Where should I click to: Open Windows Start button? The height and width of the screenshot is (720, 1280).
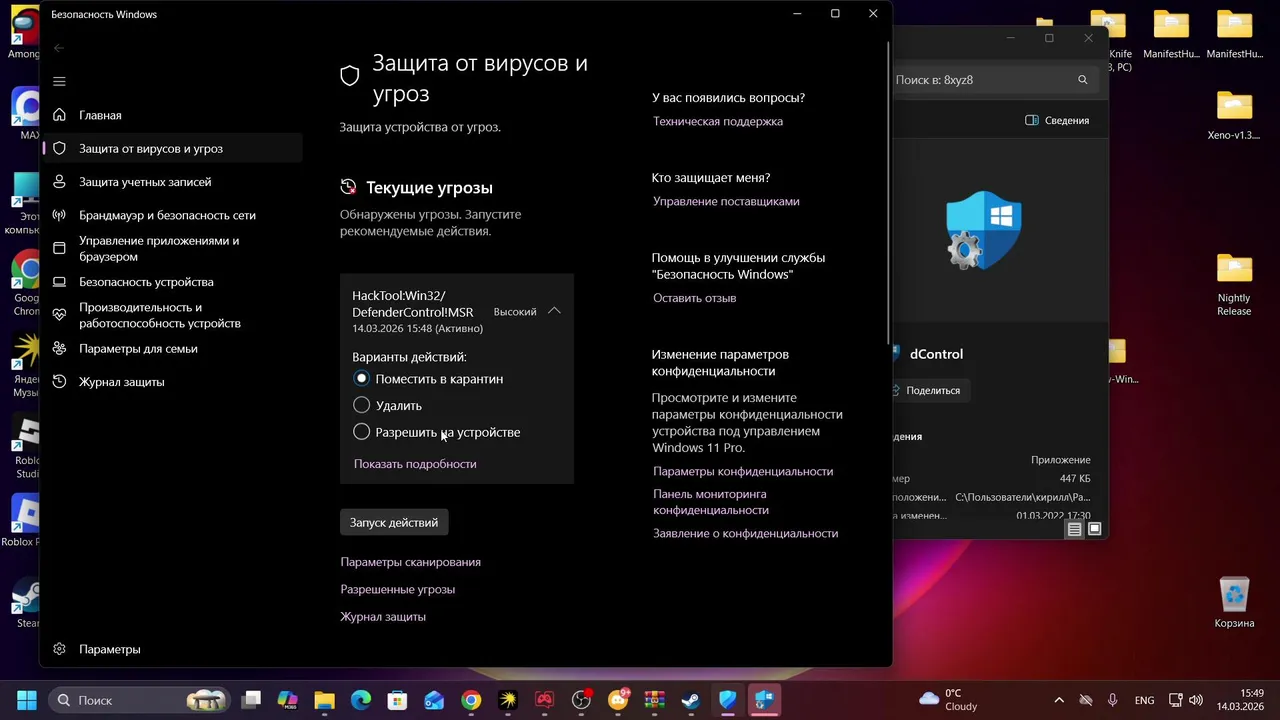[x=27, y=700]
